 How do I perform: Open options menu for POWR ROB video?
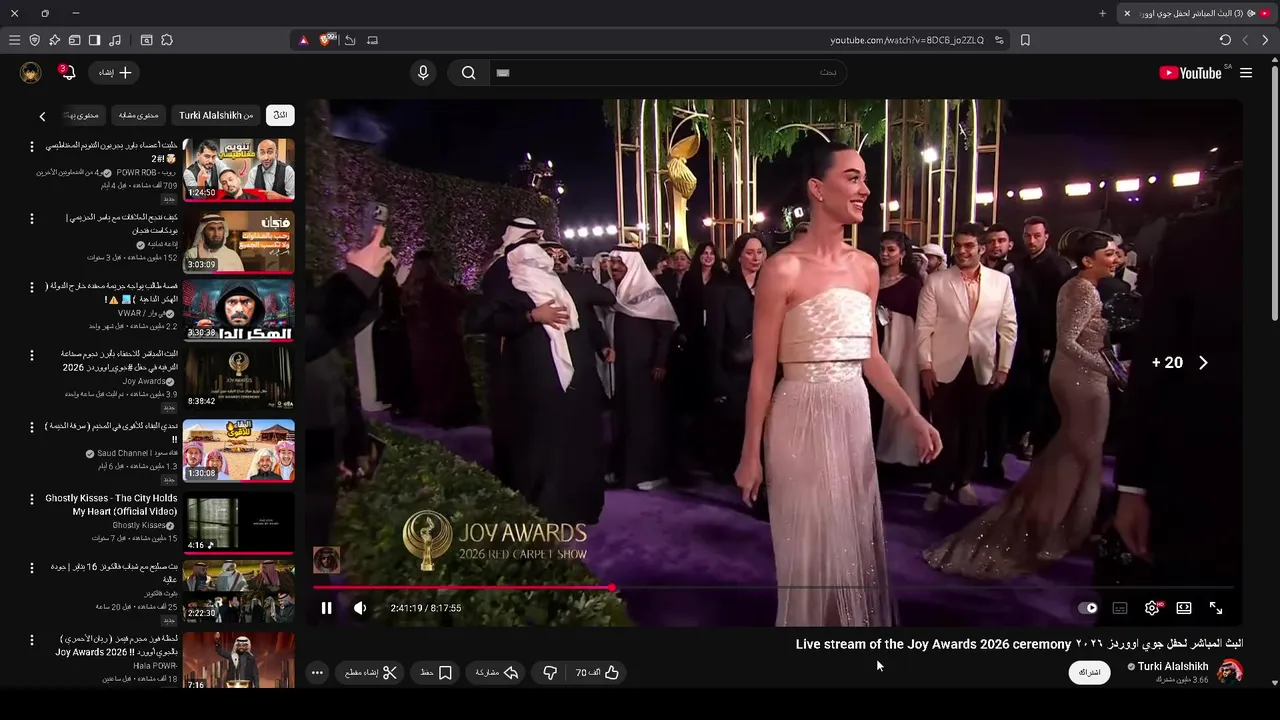pos(31,147)
